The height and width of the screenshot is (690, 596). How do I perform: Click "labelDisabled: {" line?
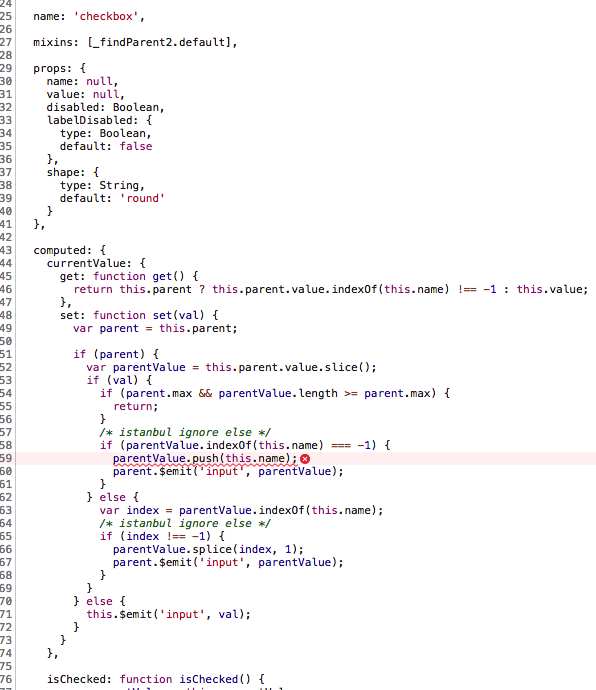pos(99,121)
